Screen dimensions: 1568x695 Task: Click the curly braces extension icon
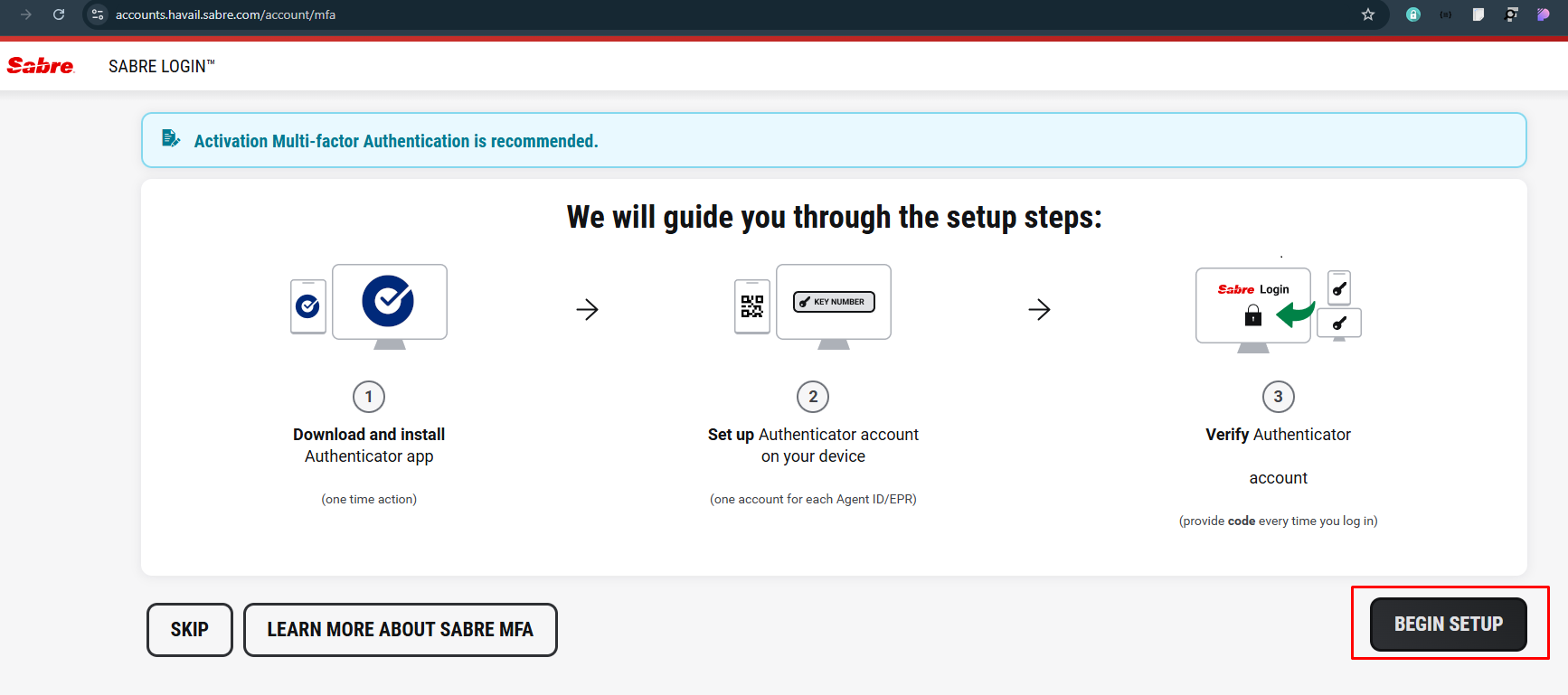tap(1445, 14)
